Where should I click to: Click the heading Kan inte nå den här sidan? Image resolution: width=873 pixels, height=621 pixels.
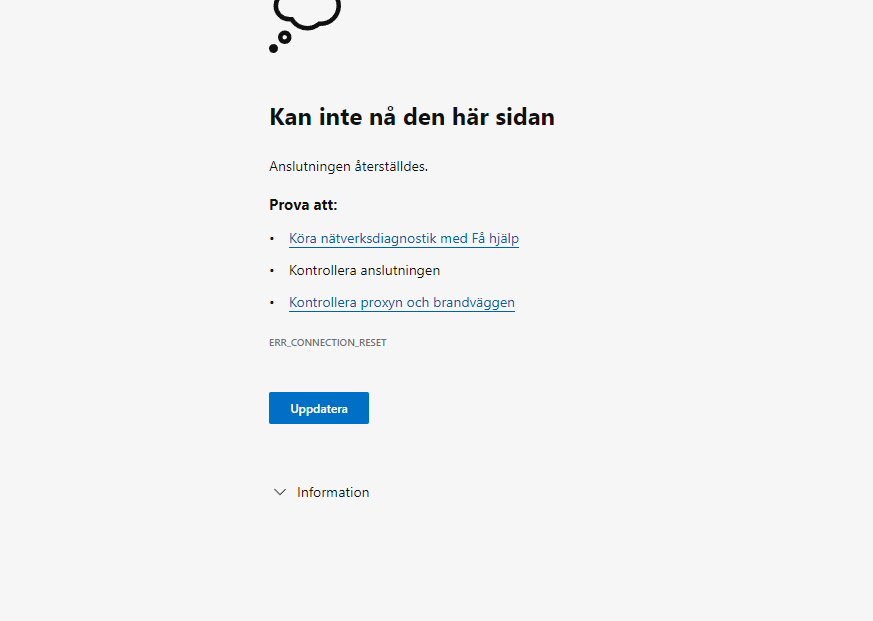click(411, 117)
